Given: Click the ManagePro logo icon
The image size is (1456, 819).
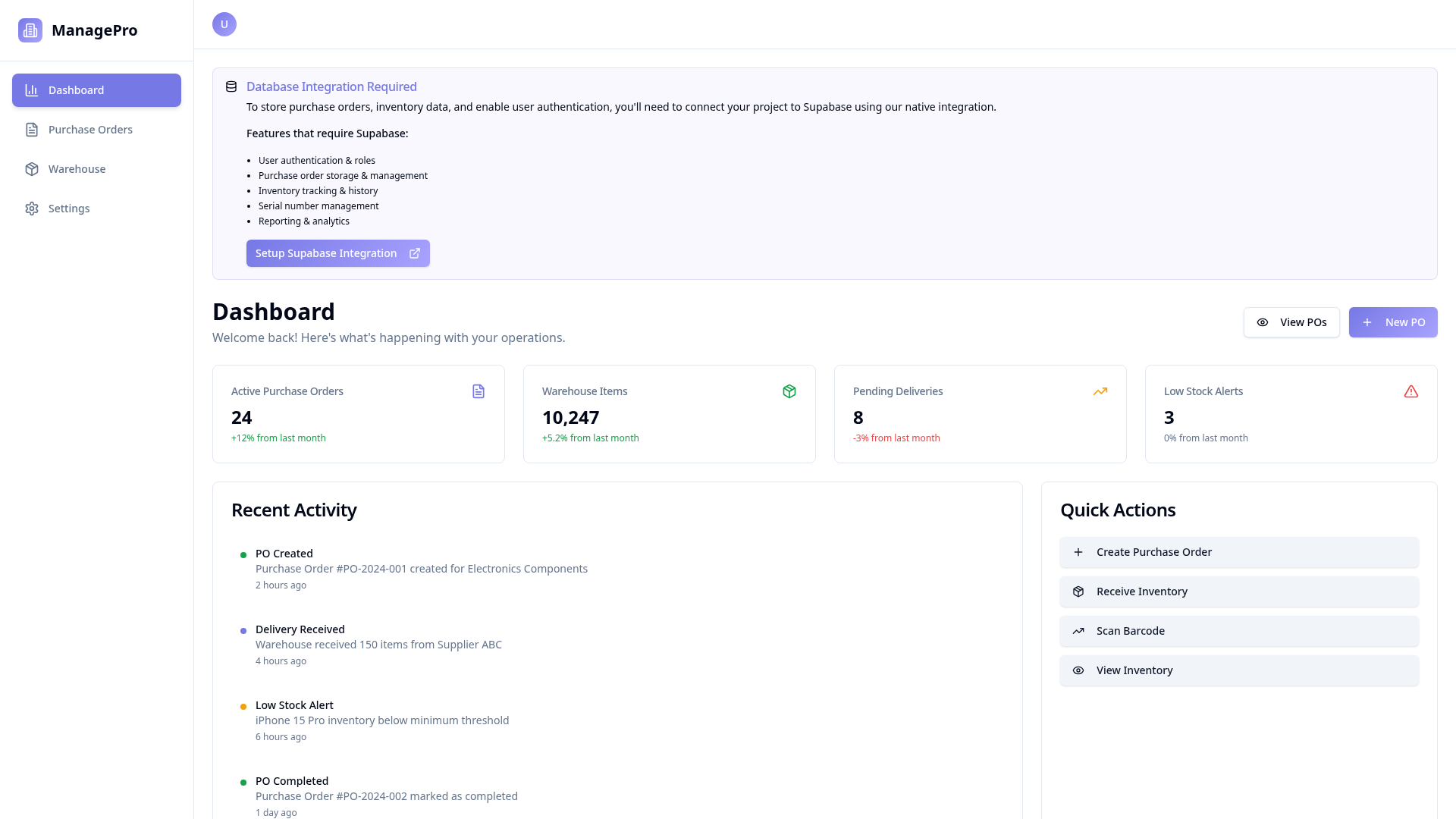Looking at the screenshot, I should point(30,30).
